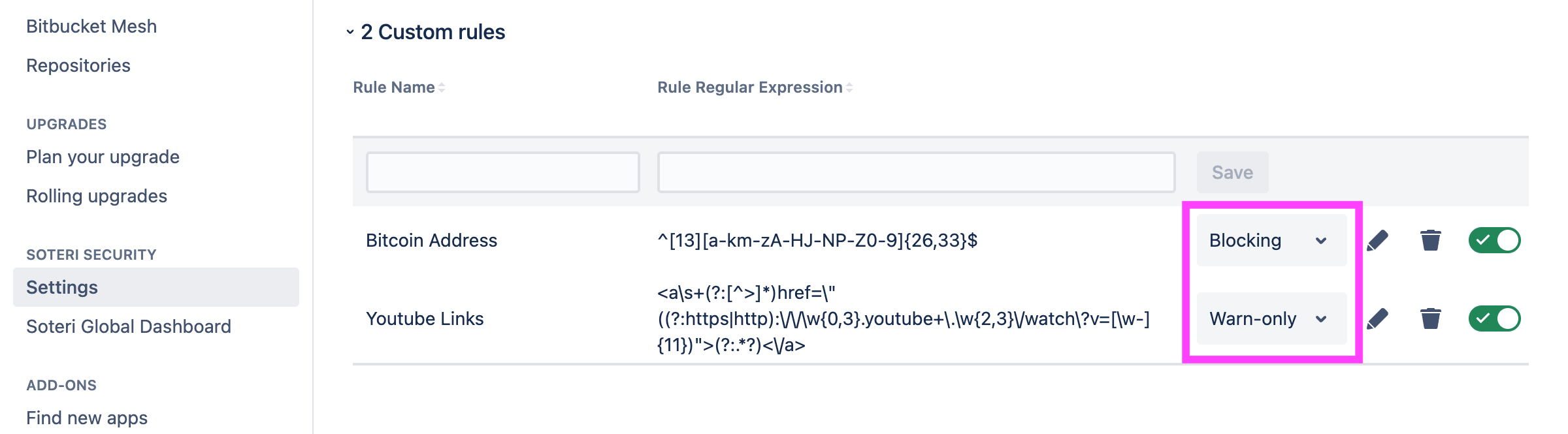Screen dimensions: 1568x434
Task: Open Rolling upgrades link
Action: click(x=97, y=196)
